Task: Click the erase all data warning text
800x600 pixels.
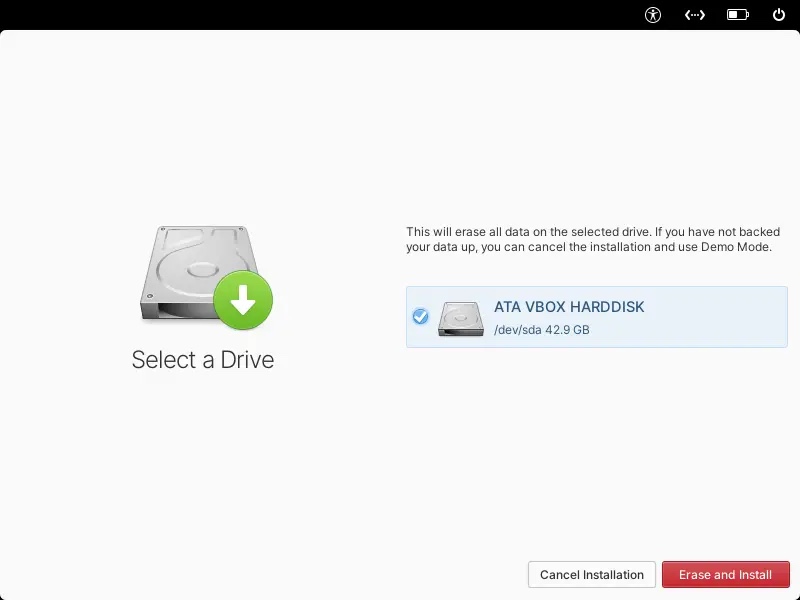Action: (x=593, y=239)
